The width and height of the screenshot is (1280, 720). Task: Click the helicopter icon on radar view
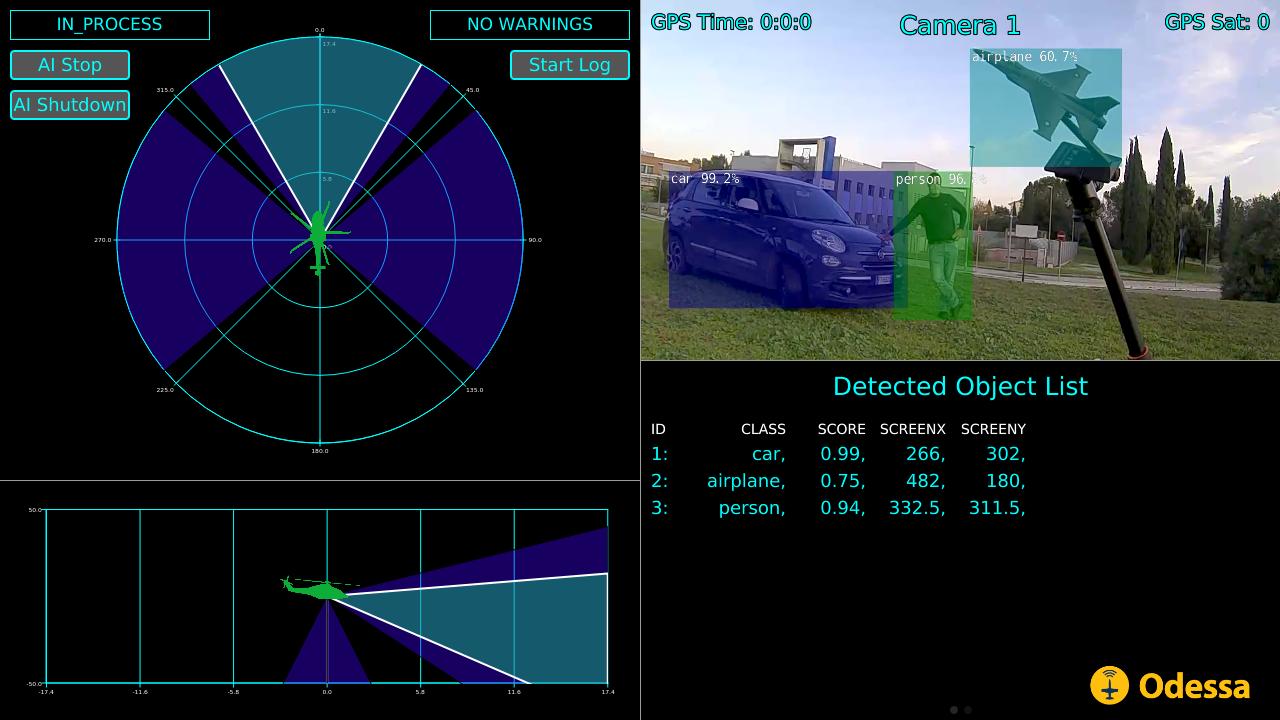(319, 238)
